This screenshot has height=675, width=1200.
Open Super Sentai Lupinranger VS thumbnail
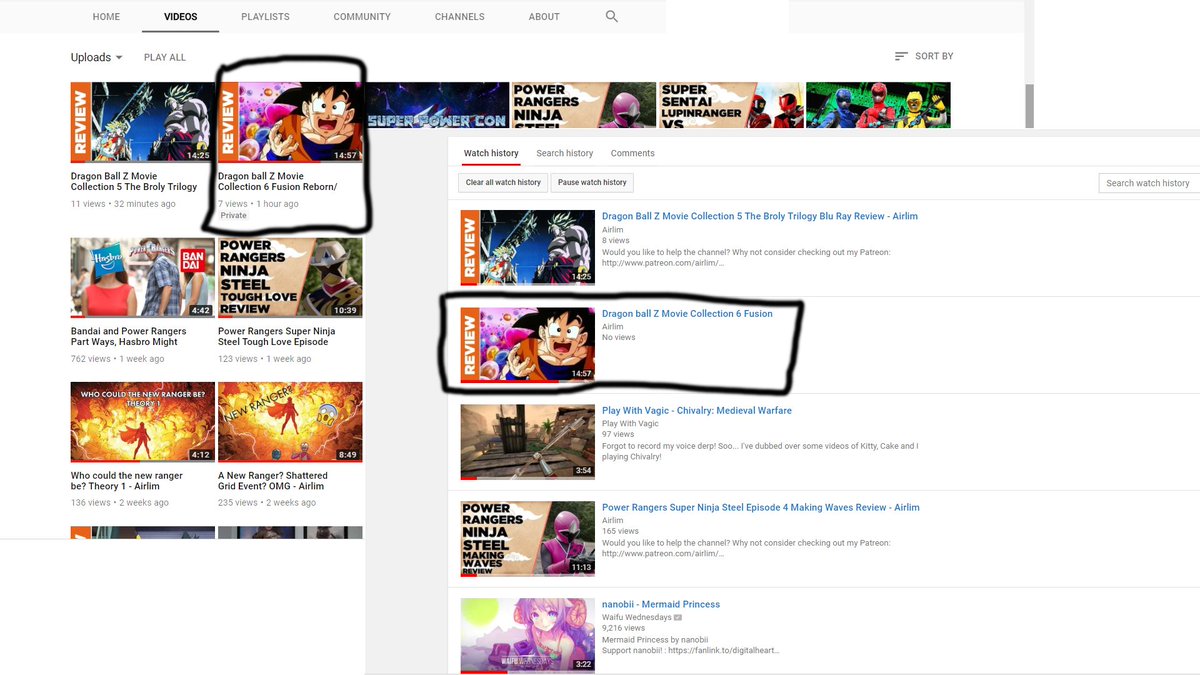[x=731, y=105]
